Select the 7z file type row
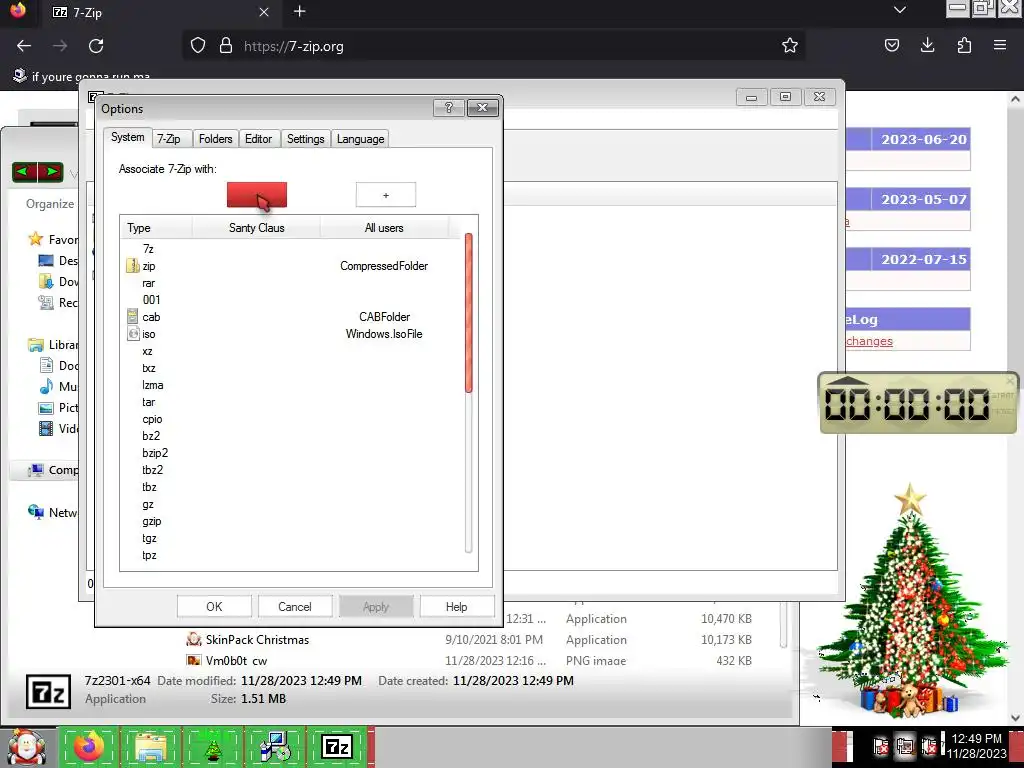Screen dimensions: 1024x768 tap(291, 249)
